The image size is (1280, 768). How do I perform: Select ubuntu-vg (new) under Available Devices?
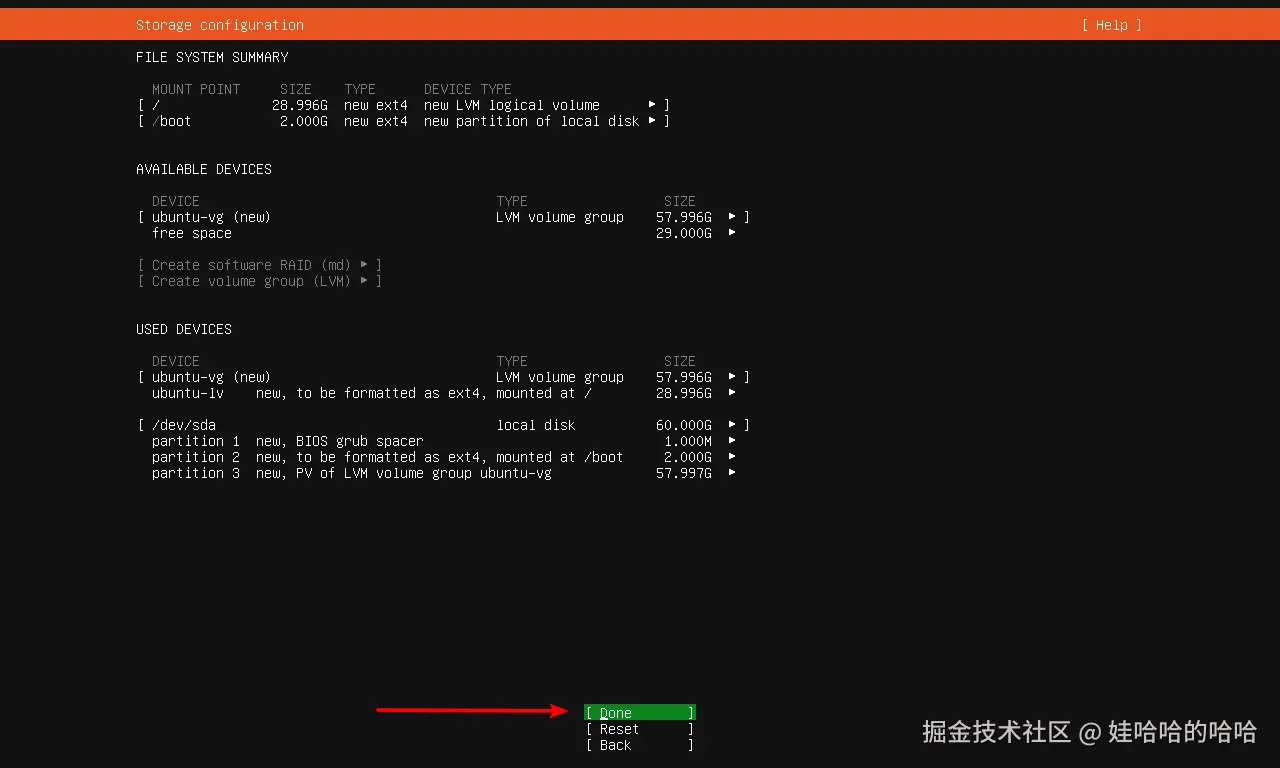[x=444, y=217]
